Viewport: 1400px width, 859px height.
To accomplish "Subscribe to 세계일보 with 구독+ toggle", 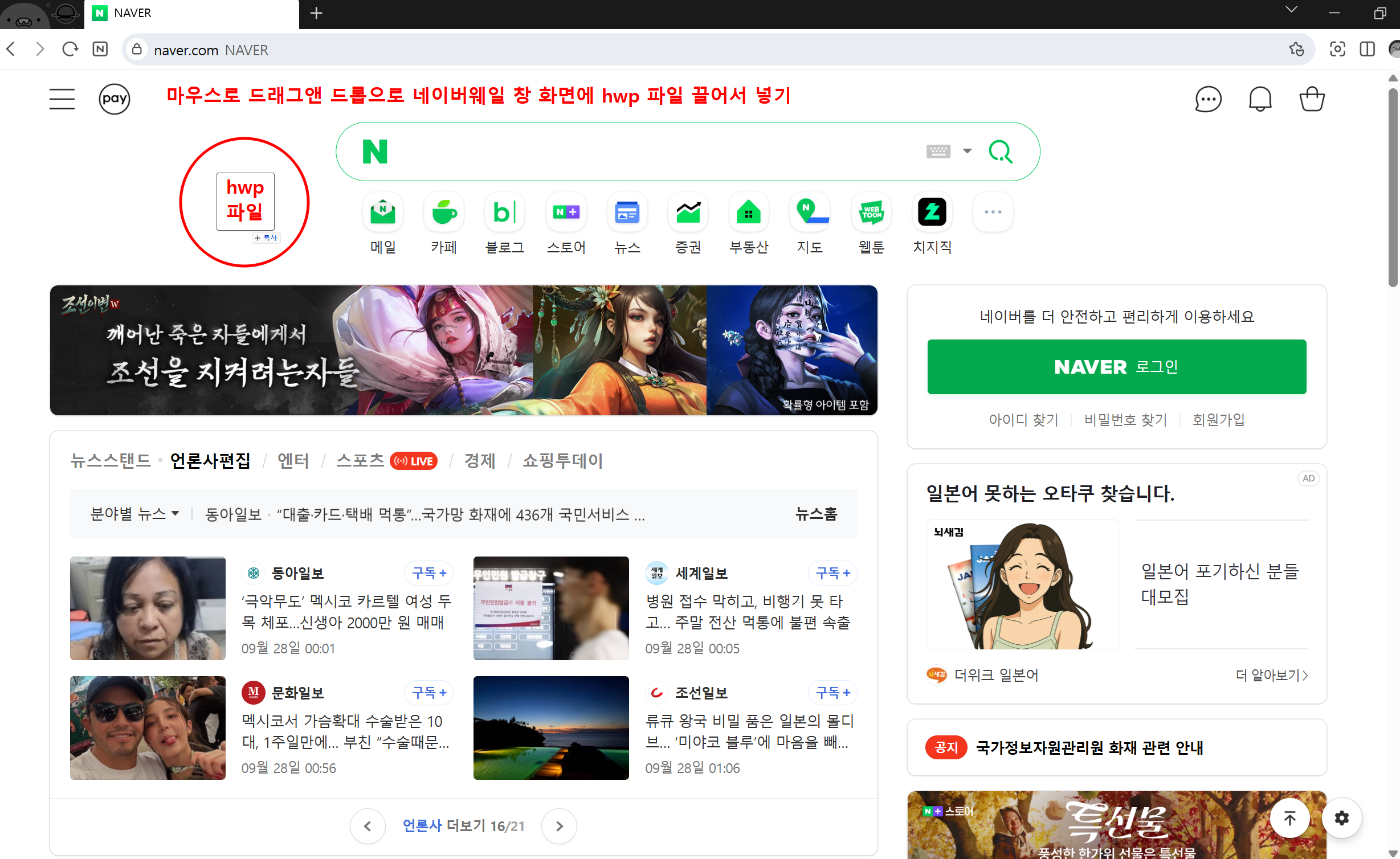I will pos(832,573).
